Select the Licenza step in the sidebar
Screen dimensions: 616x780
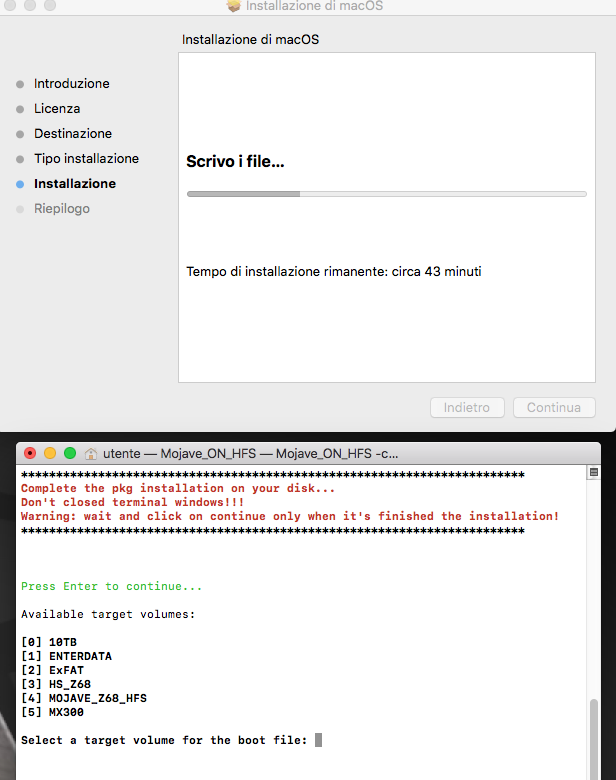[57, 108]
